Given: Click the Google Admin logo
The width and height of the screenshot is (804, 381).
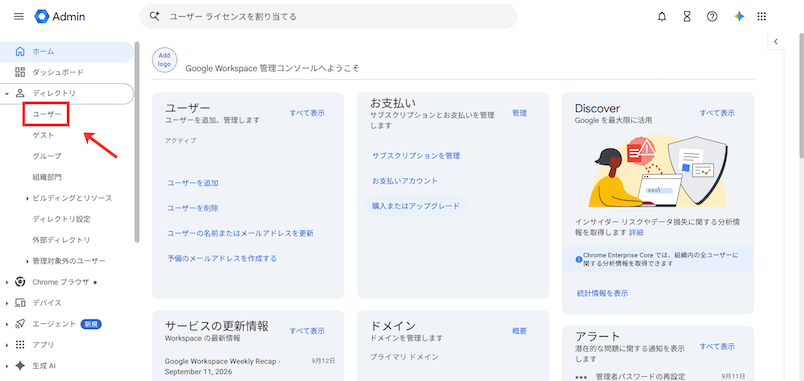Looking at the screenshot, I should [x=60, y=16].
